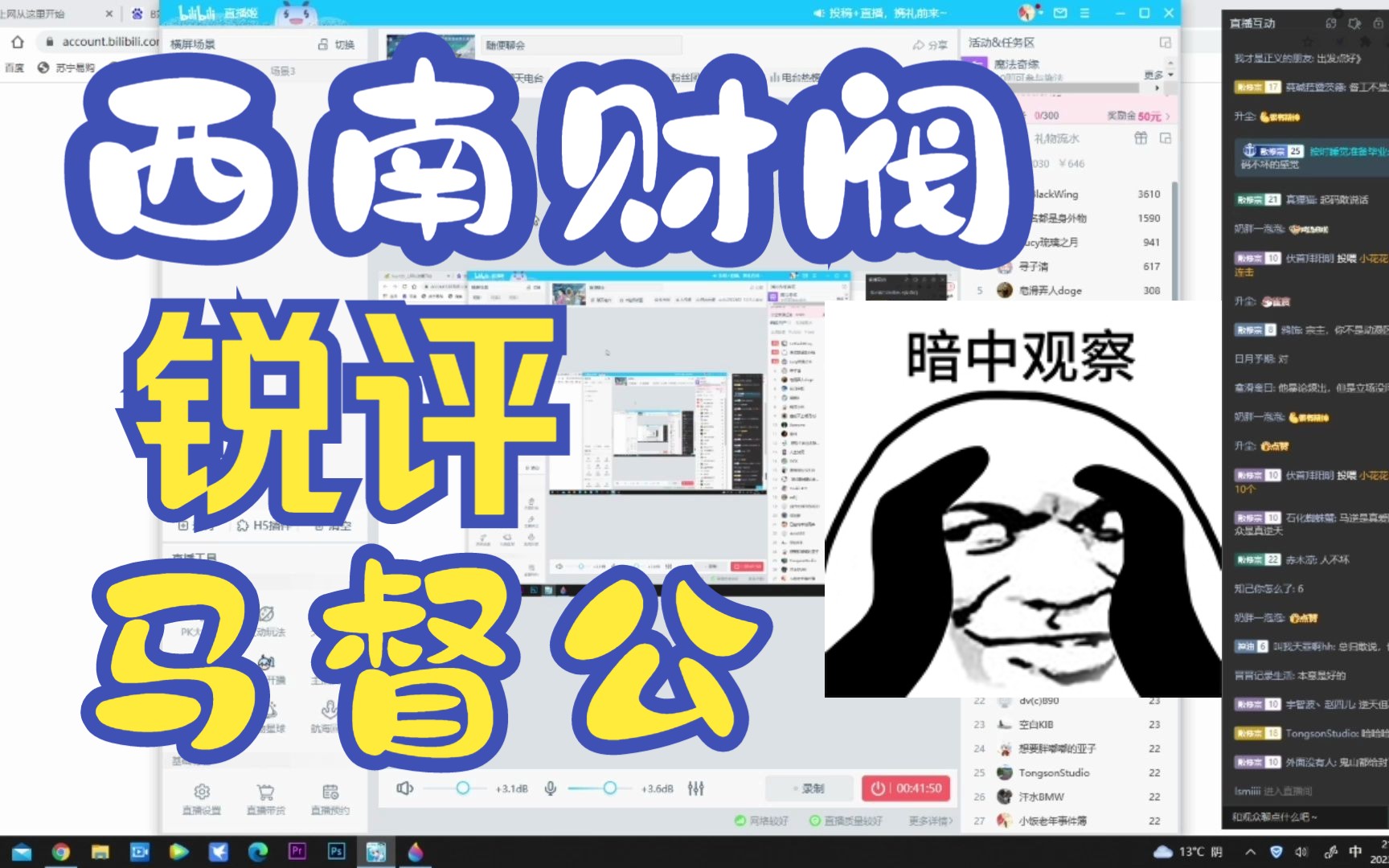Screen dimensions: 1389x868
Task: Open Mail app in taskbar
Action: (x=21, y=852)
